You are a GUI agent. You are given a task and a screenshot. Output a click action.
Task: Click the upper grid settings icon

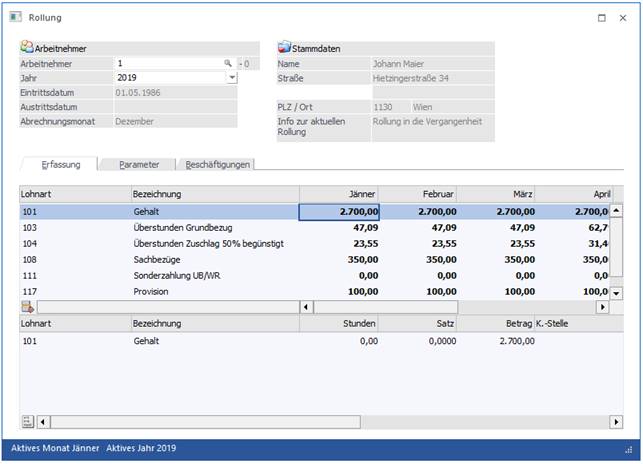(27, 307)
